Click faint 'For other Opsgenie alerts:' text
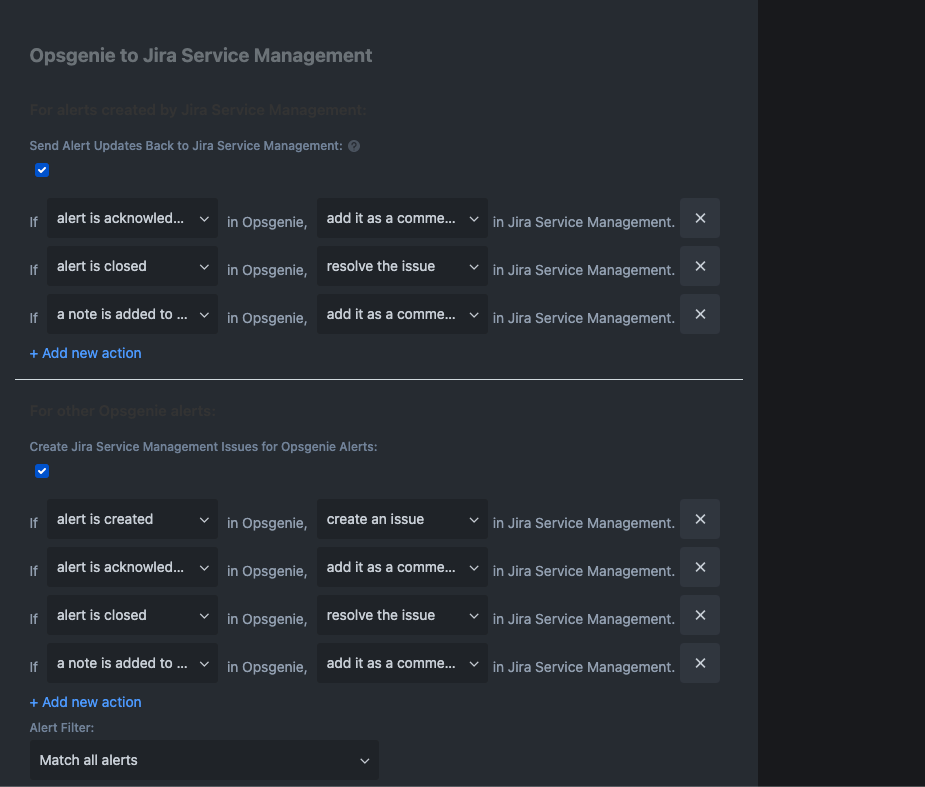925x787 pixels. tap(123, 411)
